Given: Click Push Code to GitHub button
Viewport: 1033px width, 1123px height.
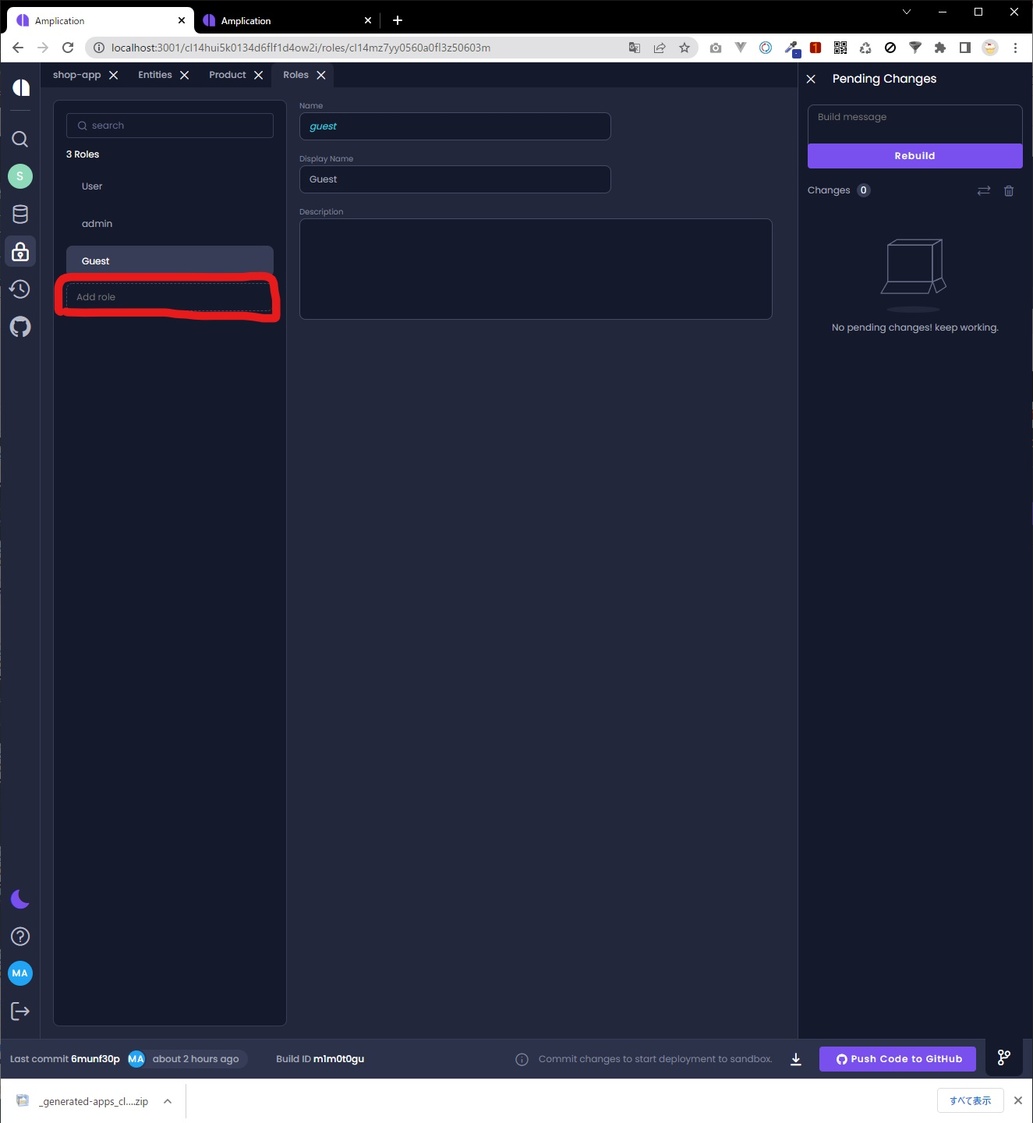Looking at the screenshot, I should (898, 1059).
